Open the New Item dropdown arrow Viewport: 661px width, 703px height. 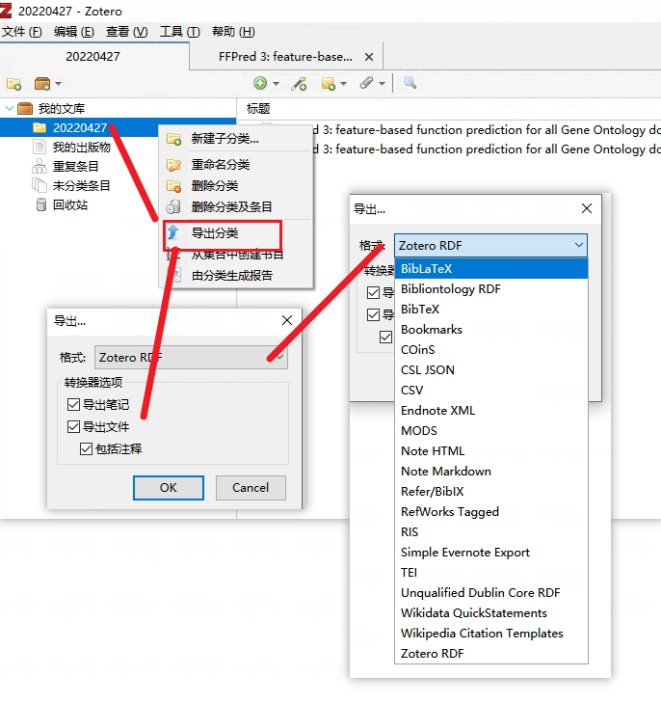tap(276, 83)
